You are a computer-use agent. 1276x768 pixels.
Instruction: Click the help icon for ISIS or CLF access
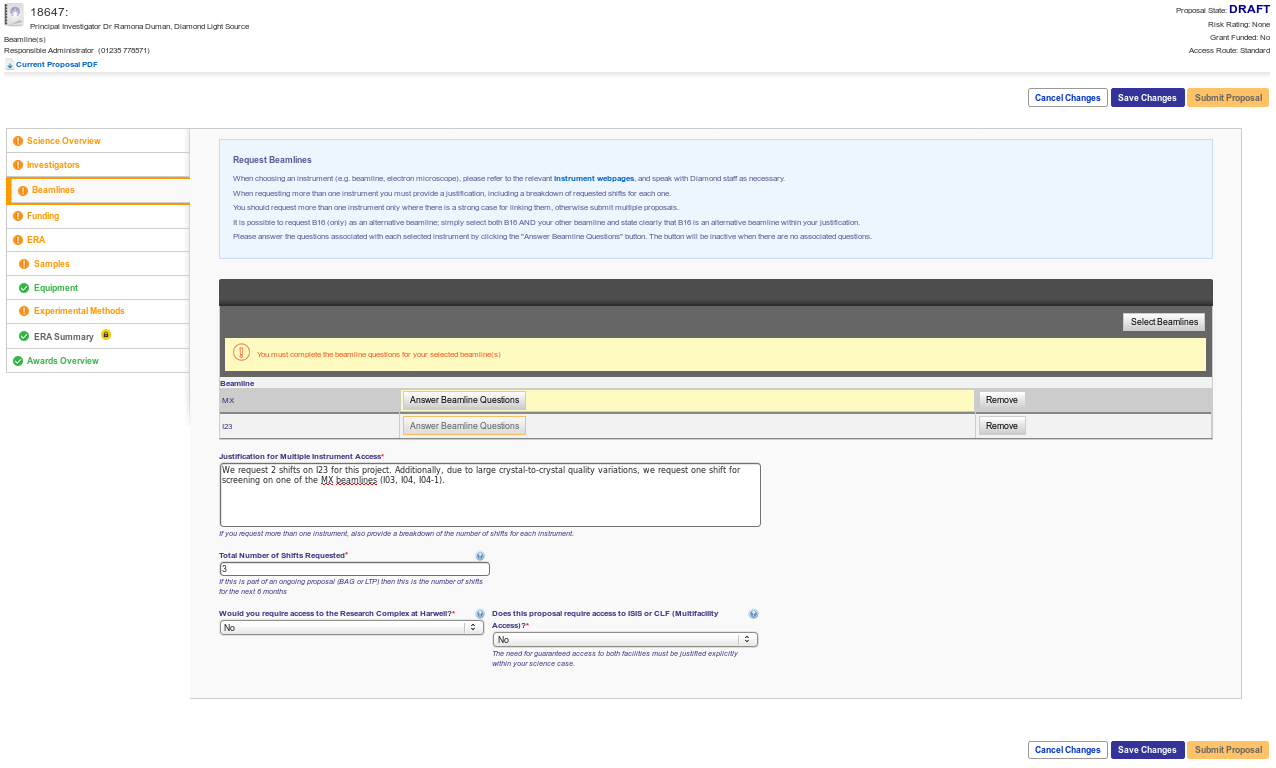[753, 614]
